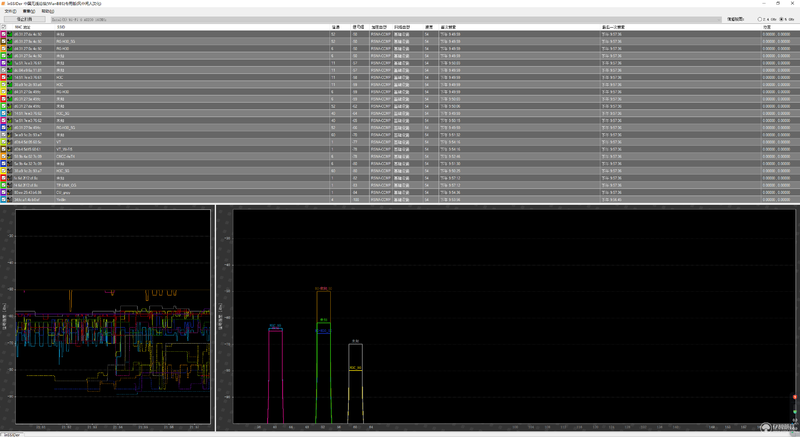800x437 pixels.
Task: Sort by the MAC address column header
Action: (x=22, y=27)
